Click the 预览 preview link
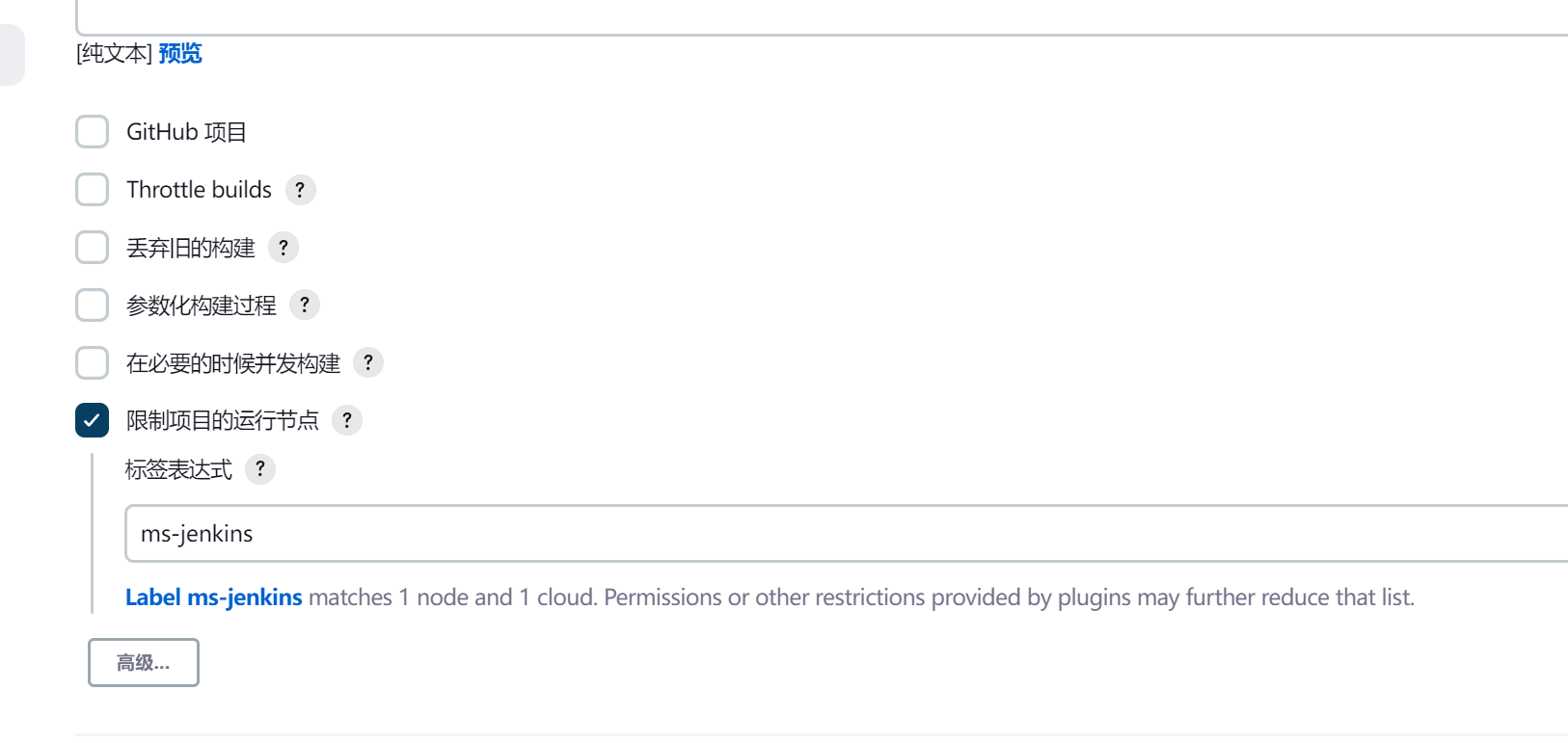1568x743 pixels. 180,53
